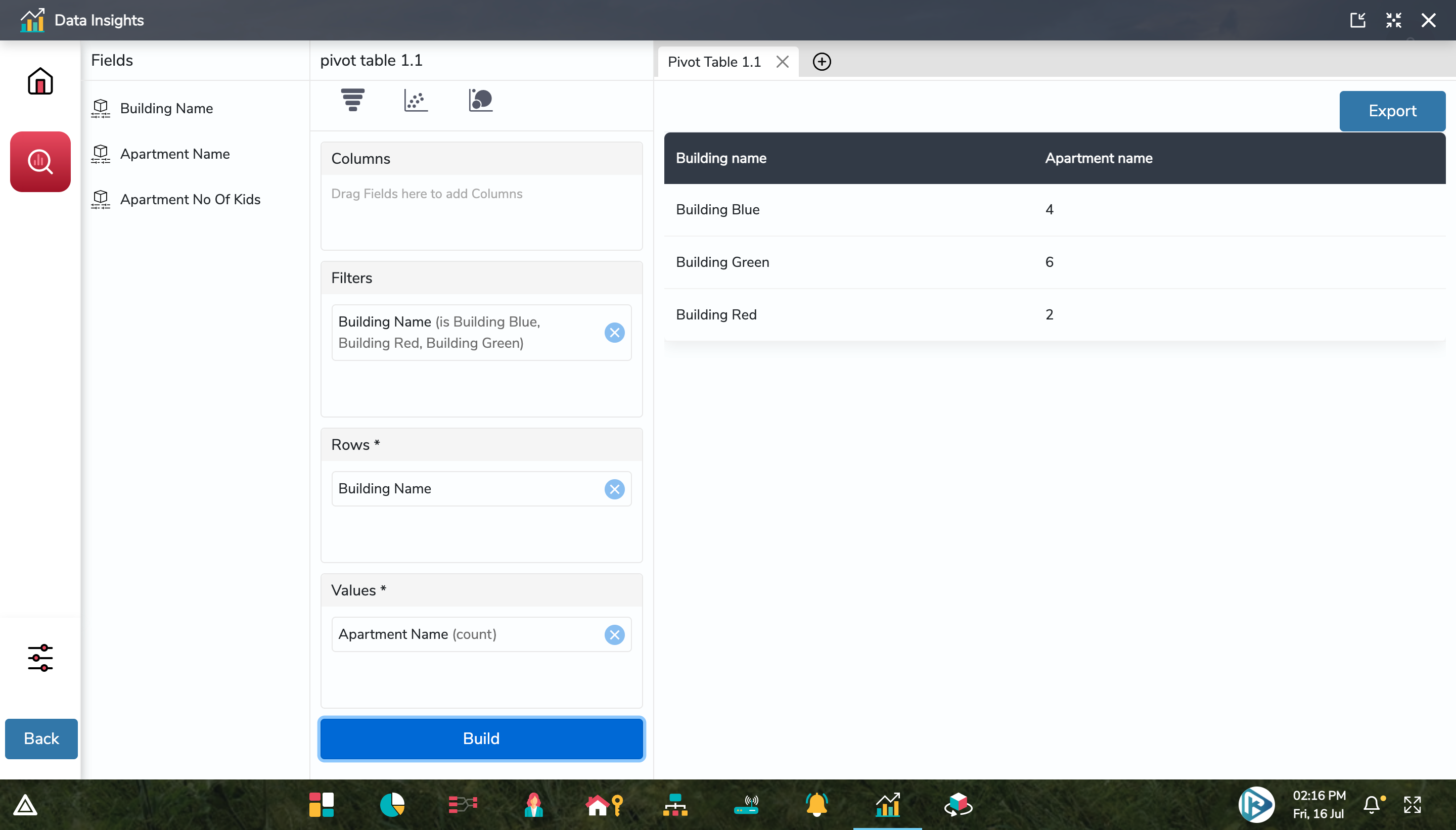This screenshot has width=1456, height=830.
Task: Remove Building Name from Rows
Action: tap(614, 489)
